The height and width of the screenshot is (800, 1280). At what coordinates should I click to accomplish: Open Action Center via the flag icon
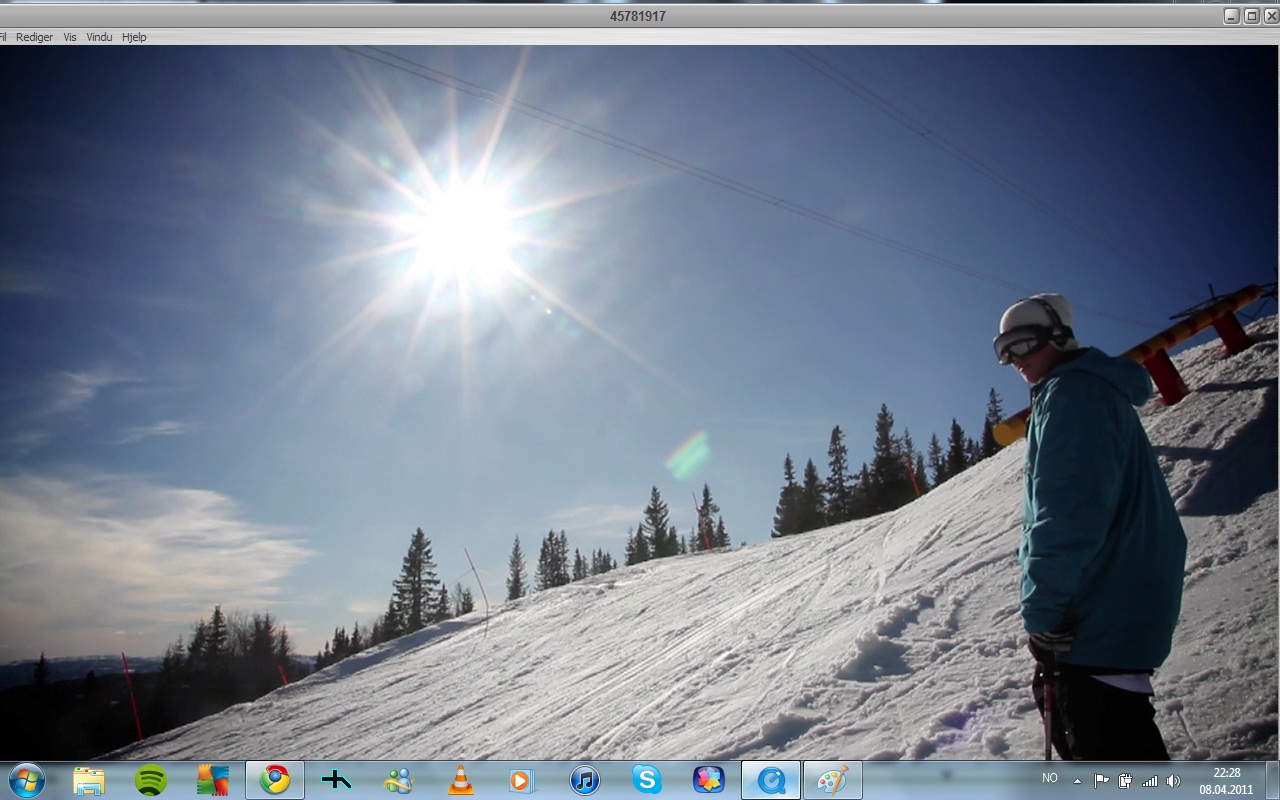tap(1100, 779)
